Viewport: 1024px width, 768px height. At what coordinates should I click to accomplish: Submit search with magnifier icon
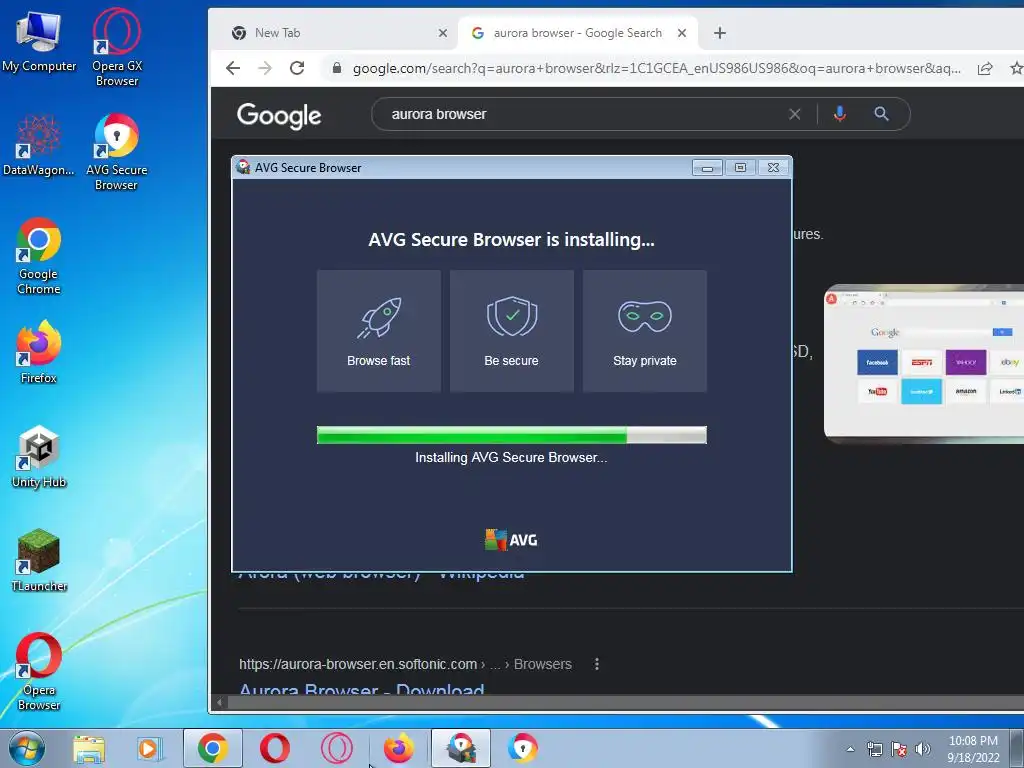(x=881, y=114)
